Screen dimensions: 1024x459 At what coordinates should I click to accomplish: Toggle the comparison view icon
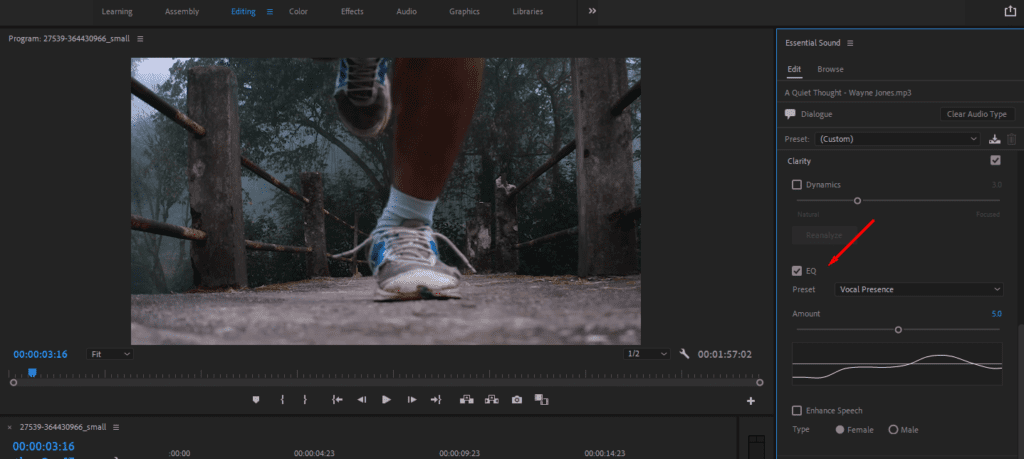pos(541,399)
